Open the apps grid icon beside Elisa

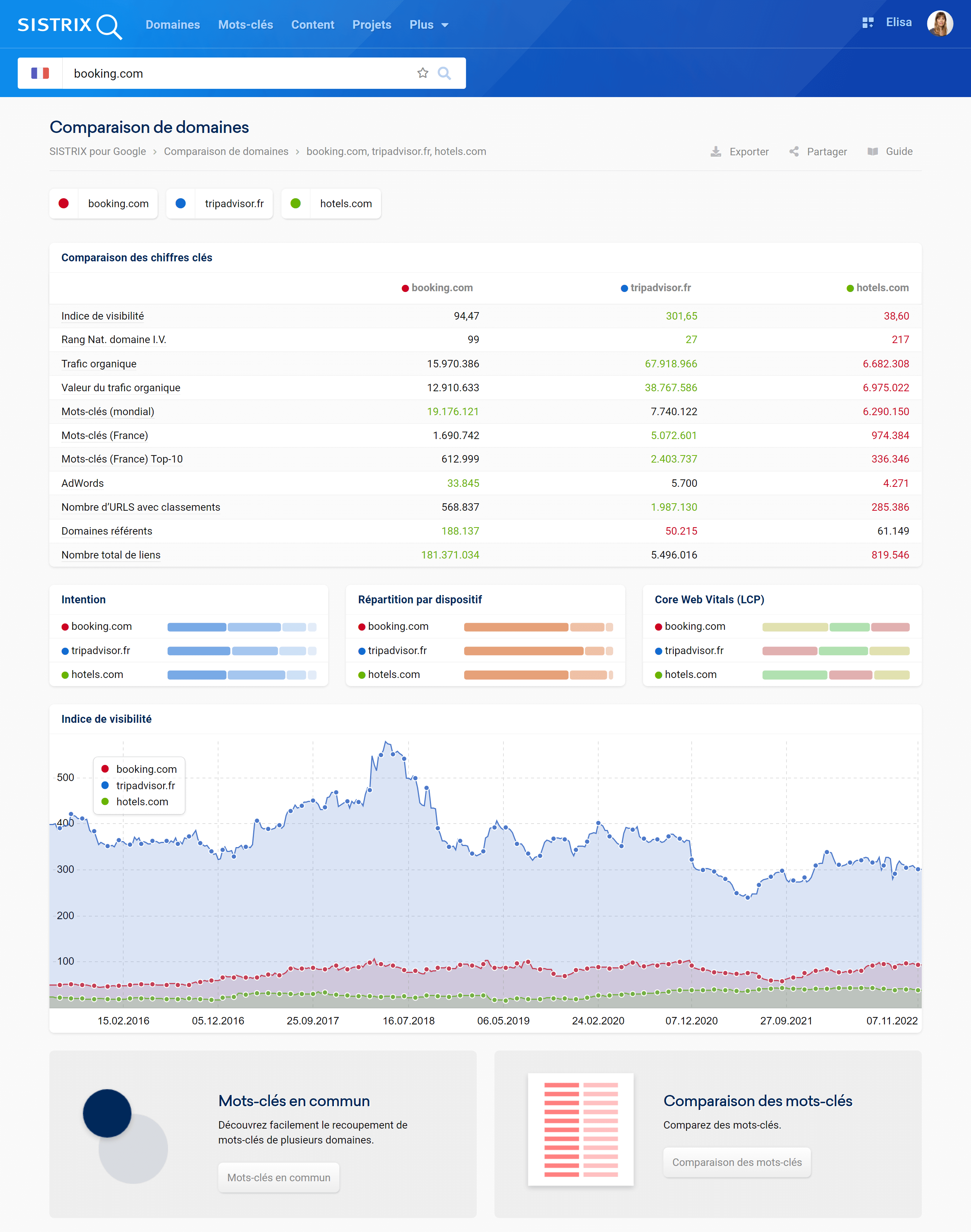pos(868,23)
